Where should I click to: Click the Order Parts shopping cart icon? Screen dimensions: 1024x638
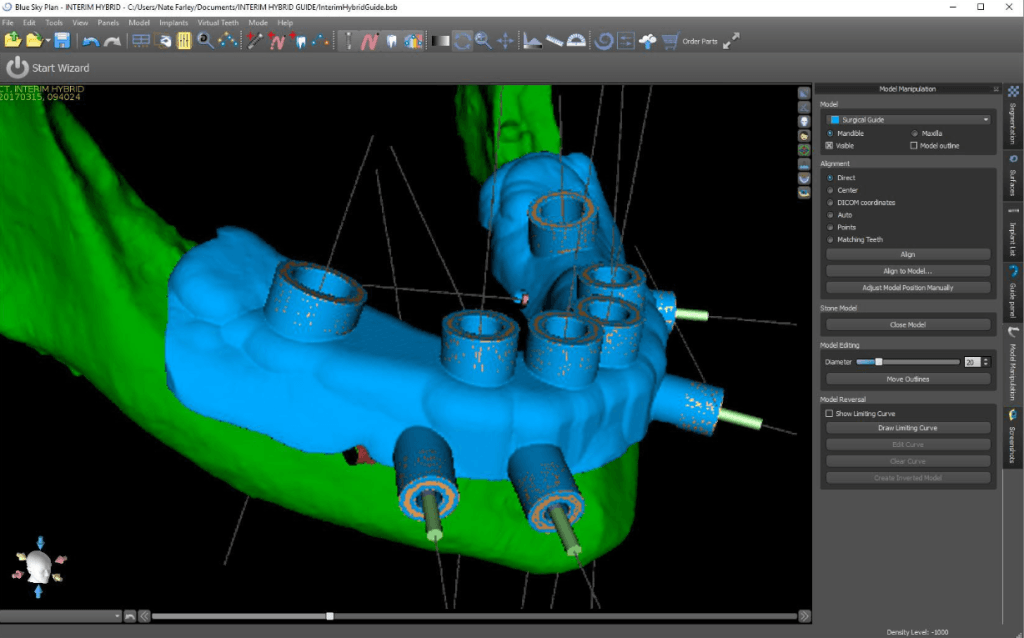pyautogui.click(x=670, y=41)
